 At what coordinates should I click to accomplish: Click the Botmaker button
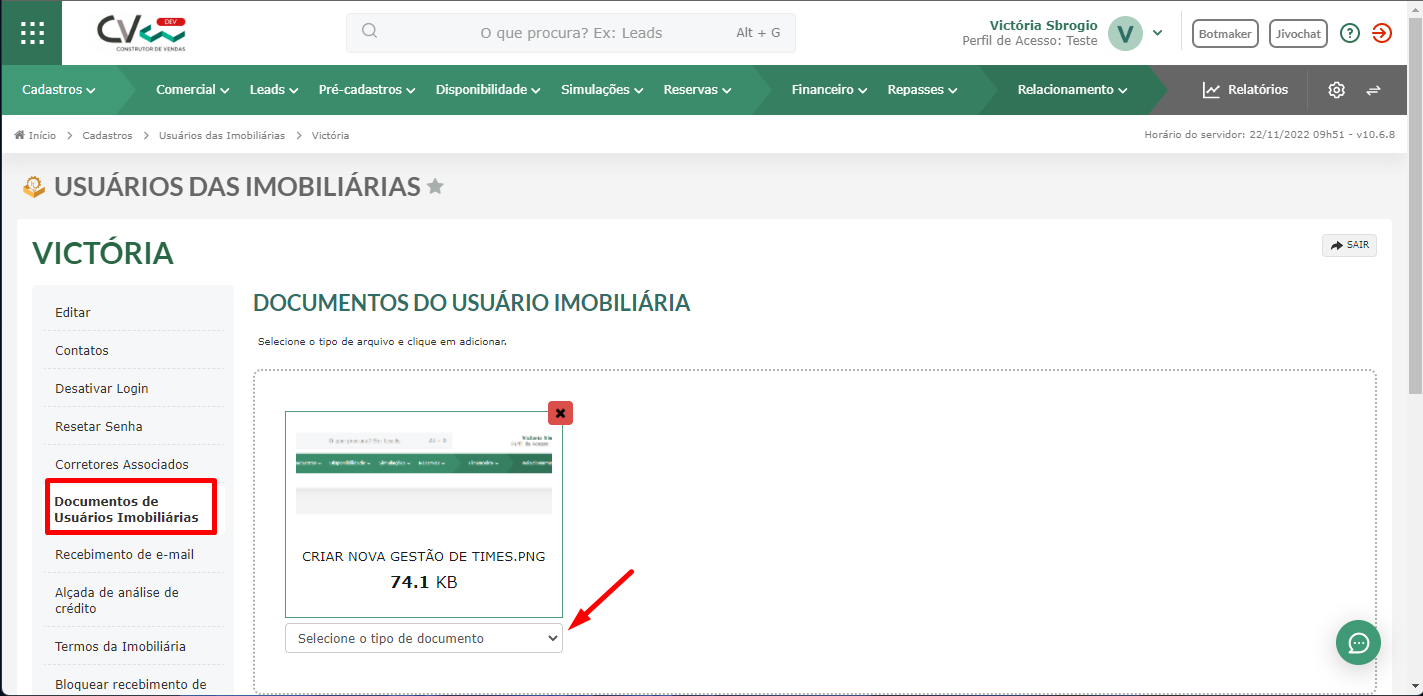point(1225,33)
